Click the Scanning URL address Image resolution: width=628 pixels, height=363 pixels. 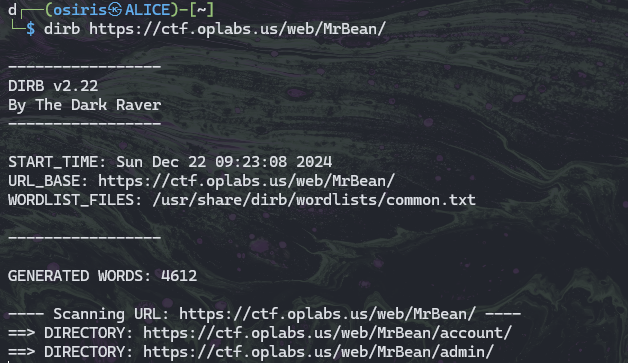pos(328,314)
